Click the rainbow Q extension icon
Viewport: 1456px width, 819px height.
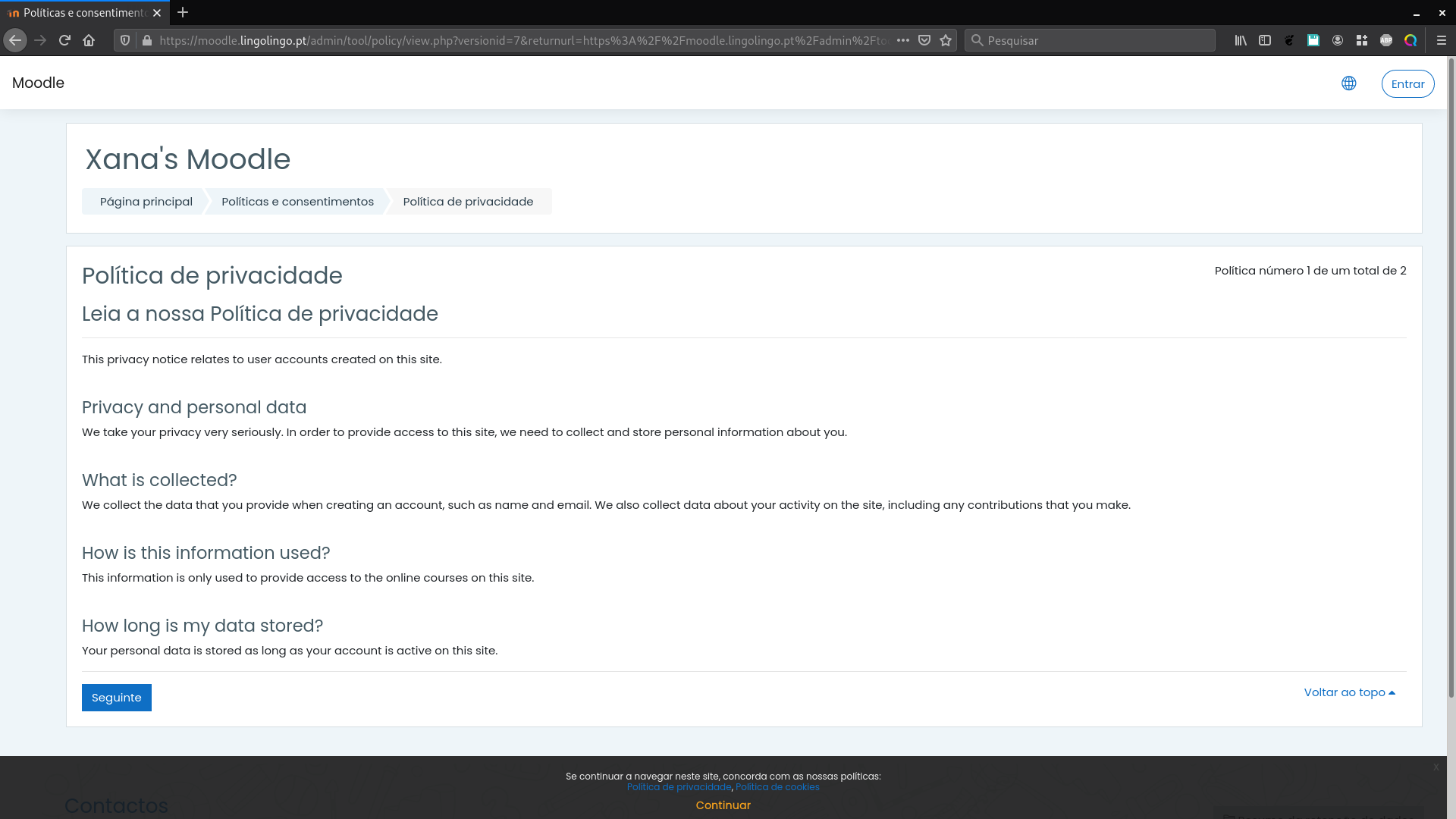pos(1410,40)
